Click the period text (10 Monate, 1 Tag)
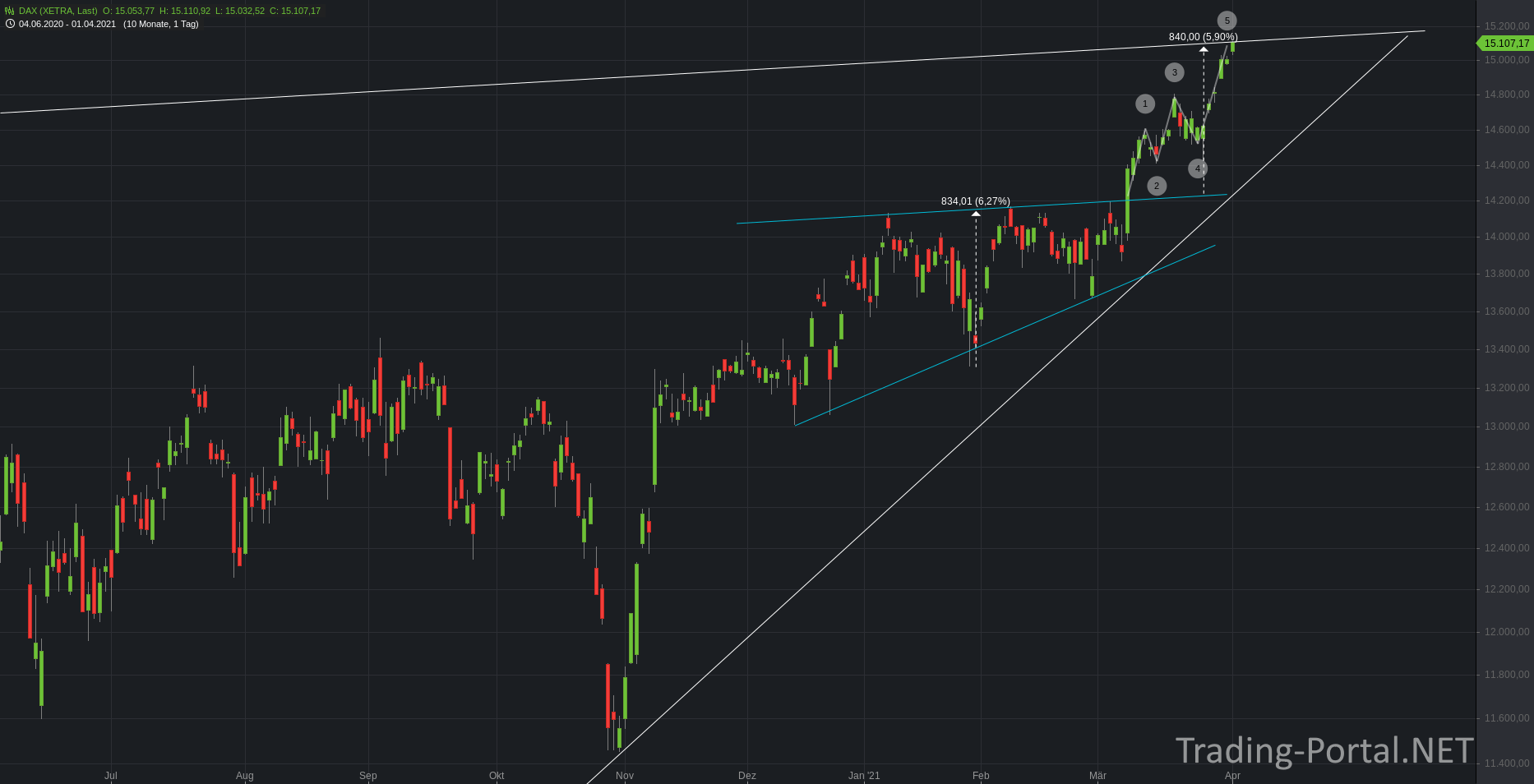The width and height of the screenshot is (1534, 784). pyautogui.click(x=161, y=24)
